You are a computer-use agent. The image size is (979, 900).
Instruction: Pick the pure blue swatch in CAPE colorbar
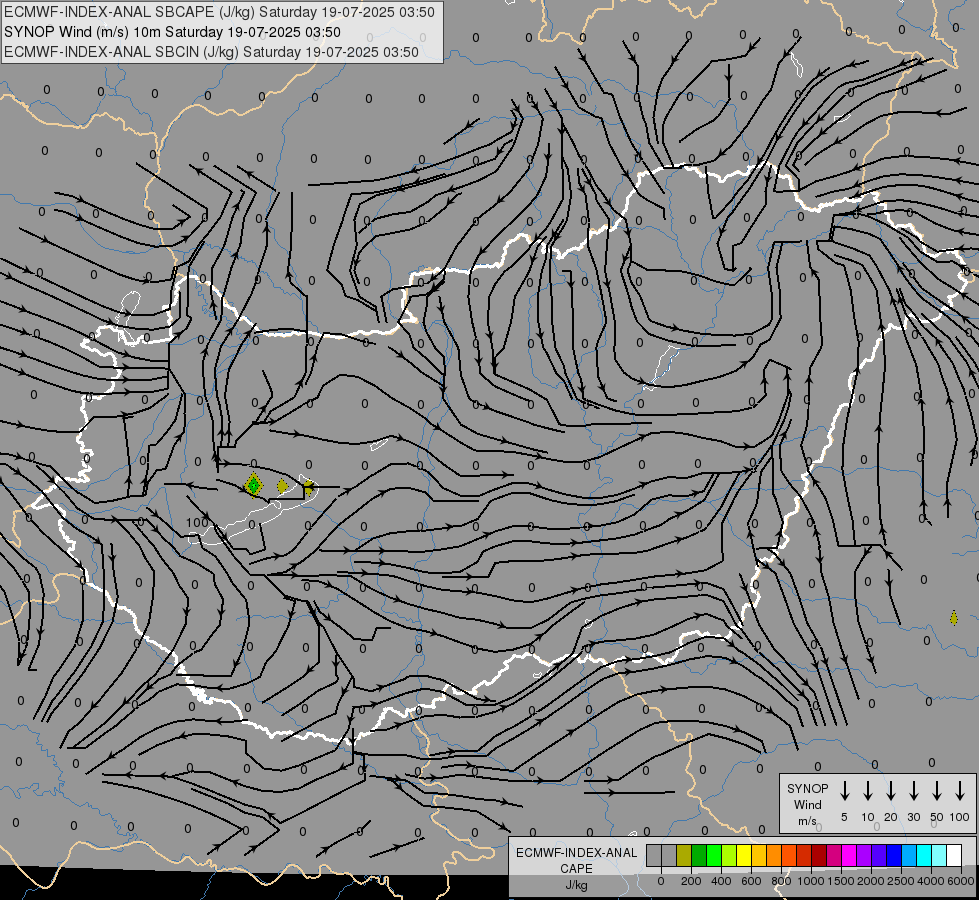pos(893,855)
